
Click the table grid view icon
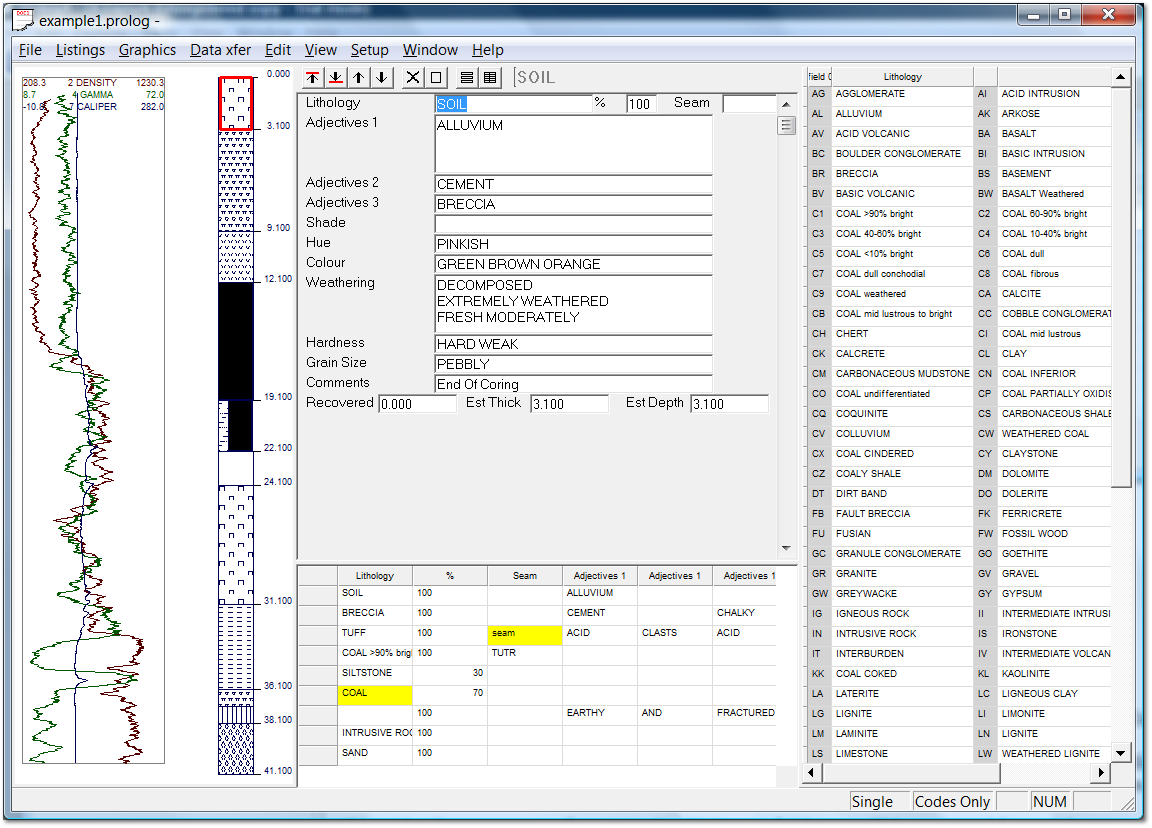490,78
